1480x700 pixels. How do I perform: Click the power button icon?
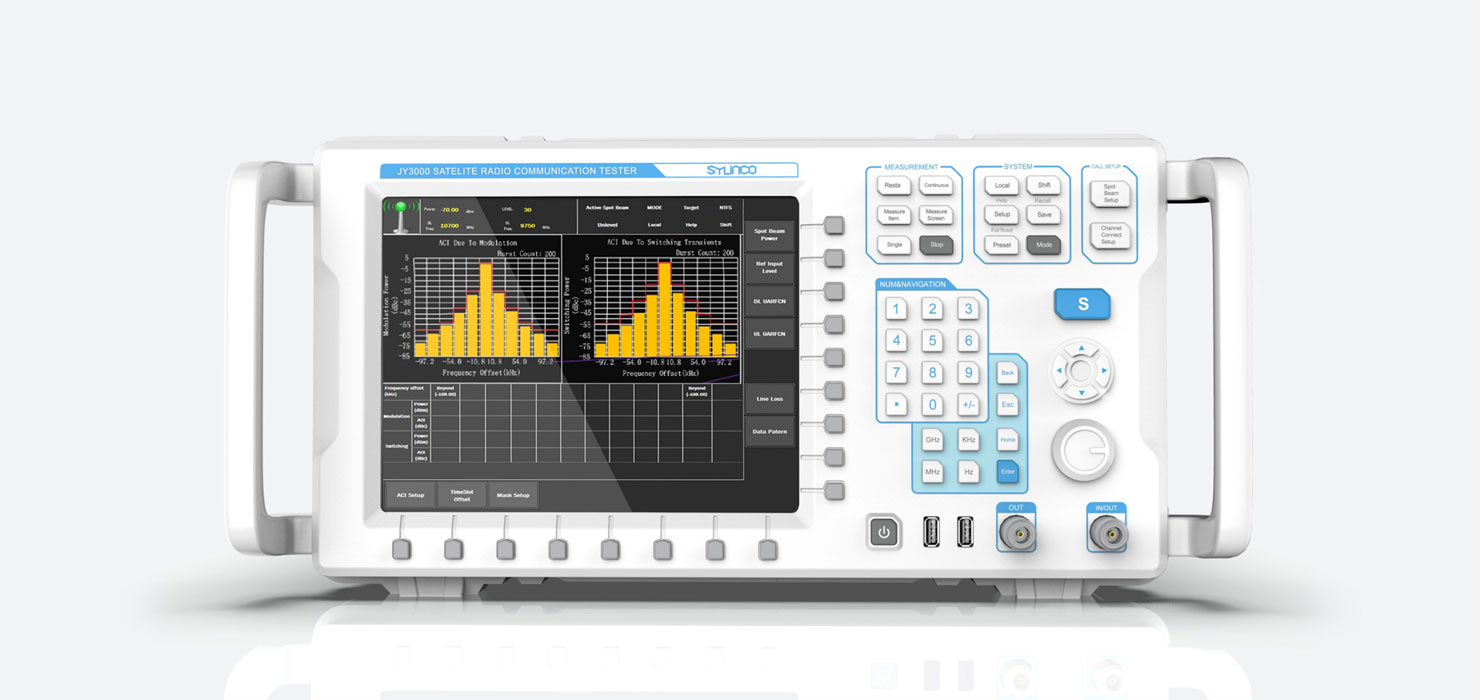(x=883, y=532)
